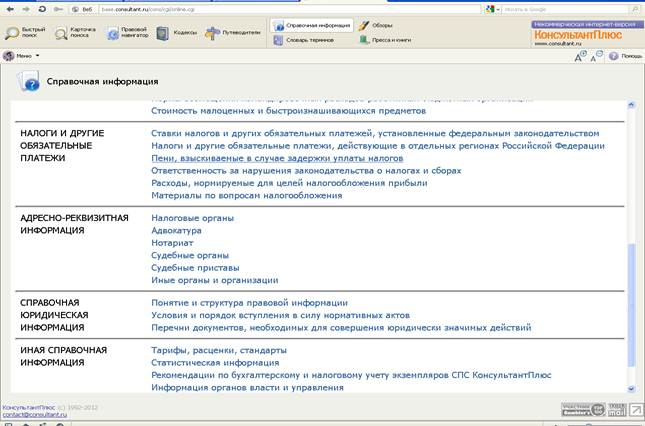Viewport: 645px width, 426px height.
Task: Open the Обзоры section
Action: click(x=375, y=25)
